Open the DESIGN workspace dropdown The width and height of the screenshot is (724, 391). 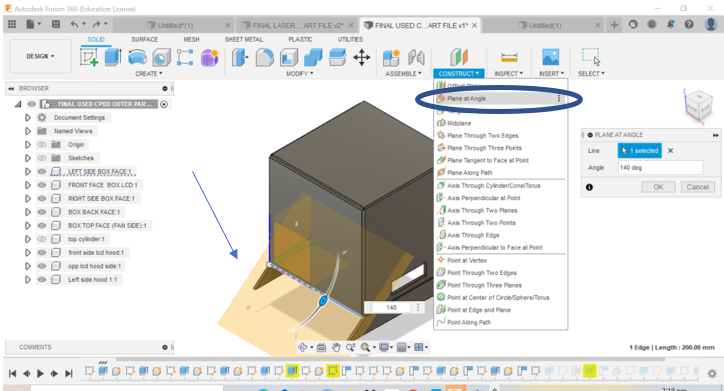tap(40, 56)
